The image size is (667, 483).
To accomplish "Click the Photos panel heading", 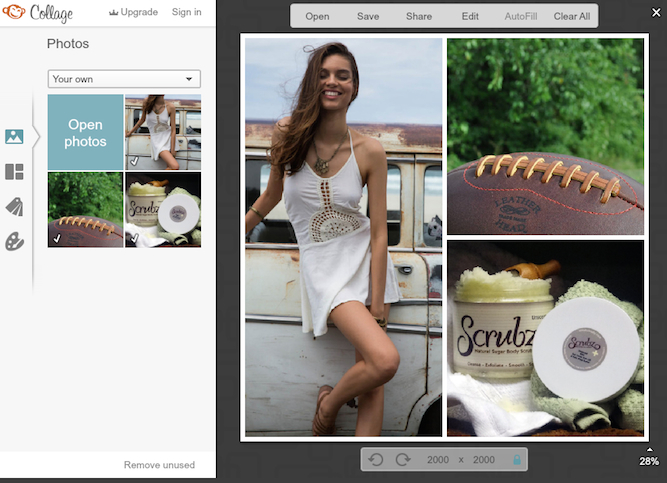I will coord(68,43).
